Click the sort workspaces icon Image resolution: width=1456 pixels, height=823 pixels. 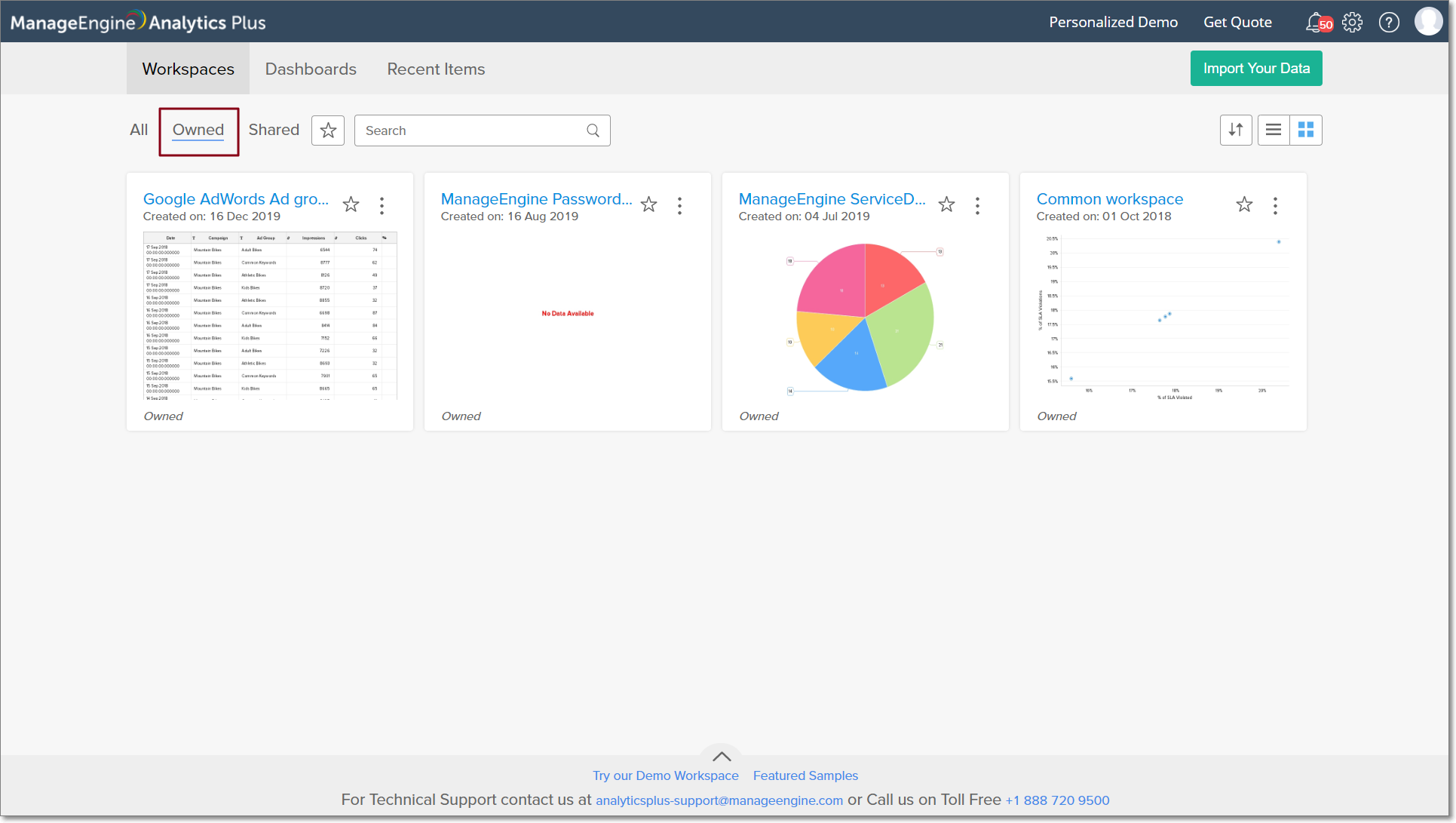coord(1236,130)
